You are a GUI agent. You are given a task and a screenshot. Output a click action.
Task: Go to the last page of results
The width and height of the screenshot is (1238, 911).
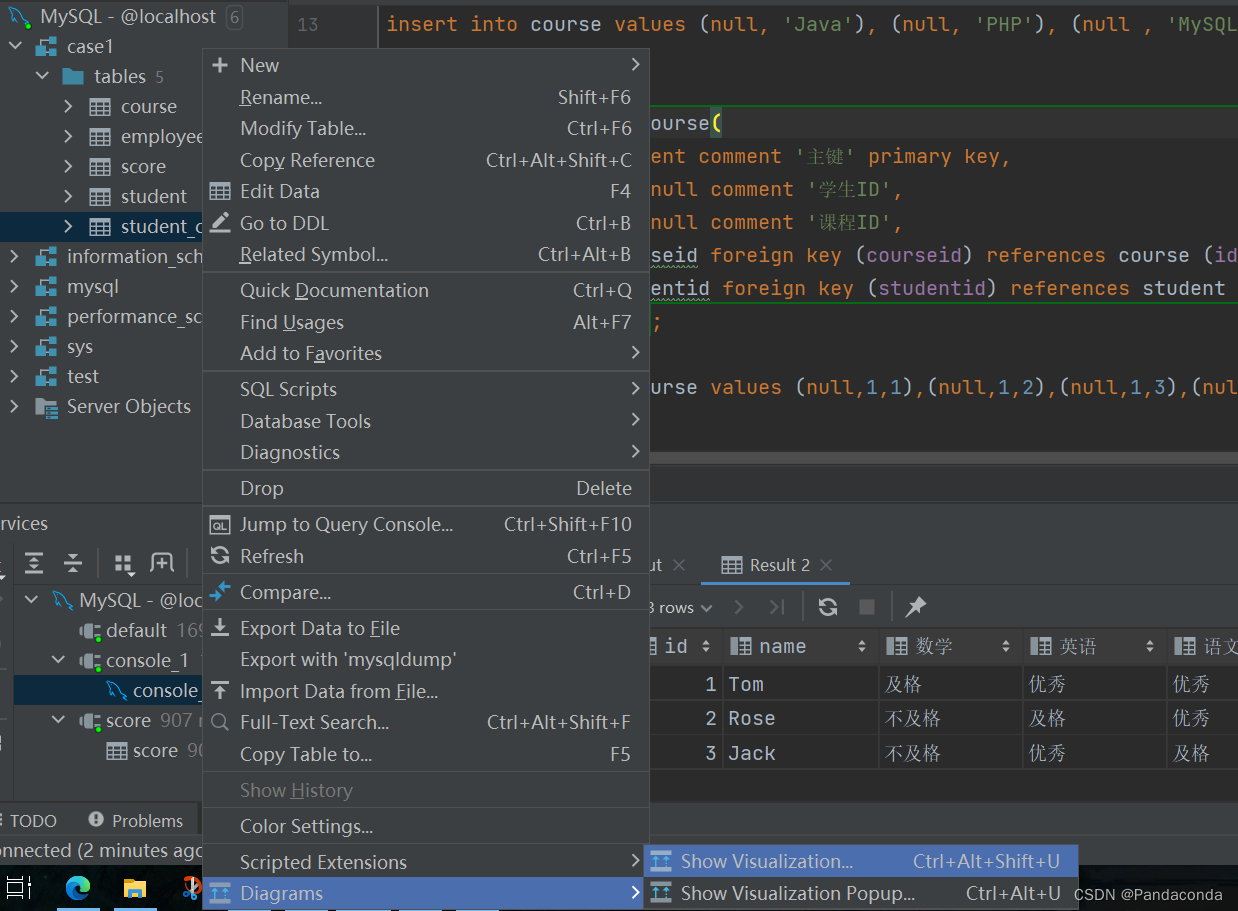pos(777,607)
